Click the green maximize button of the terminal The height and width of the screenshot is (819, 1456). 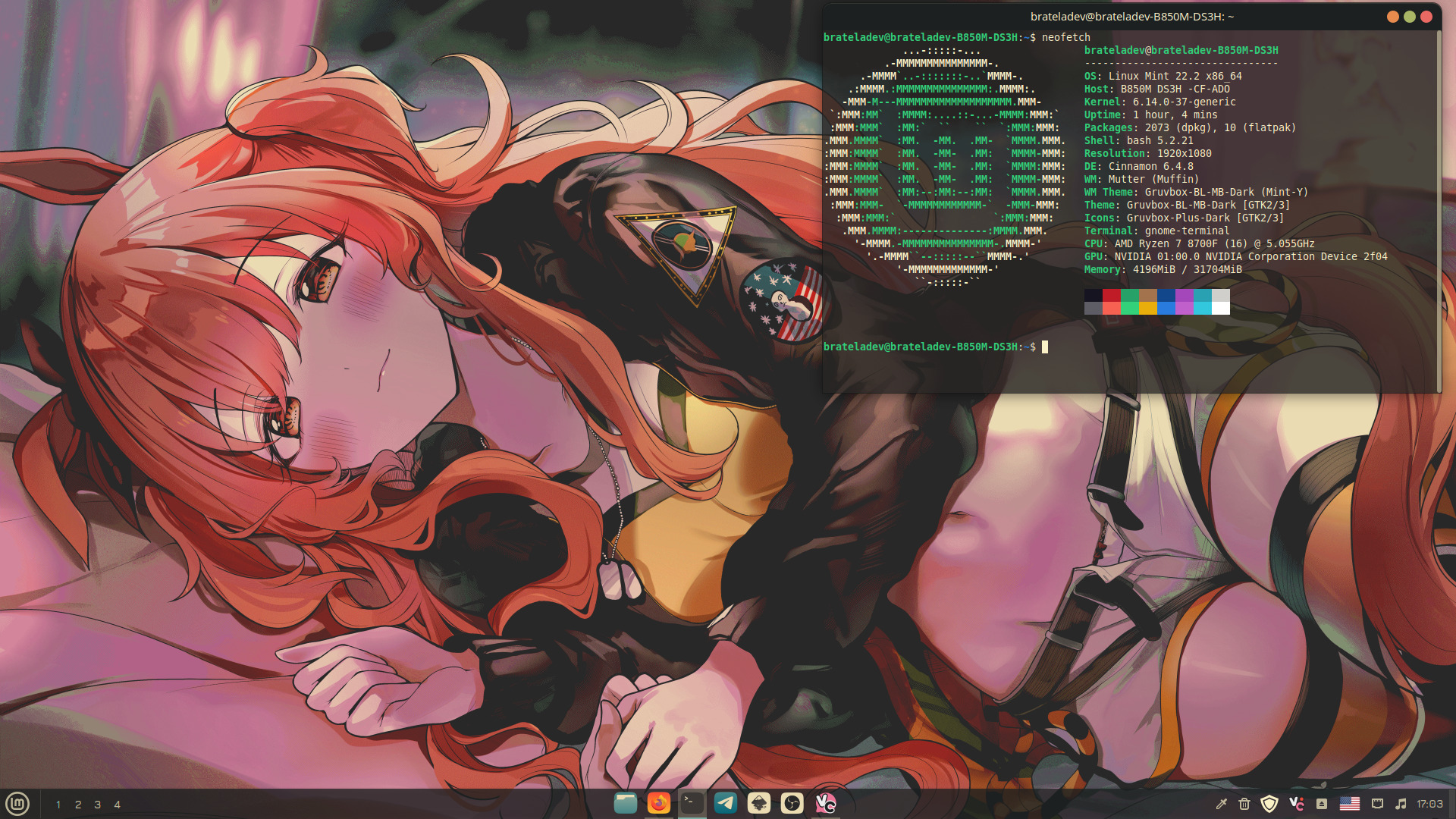(x=1409, y=17)
